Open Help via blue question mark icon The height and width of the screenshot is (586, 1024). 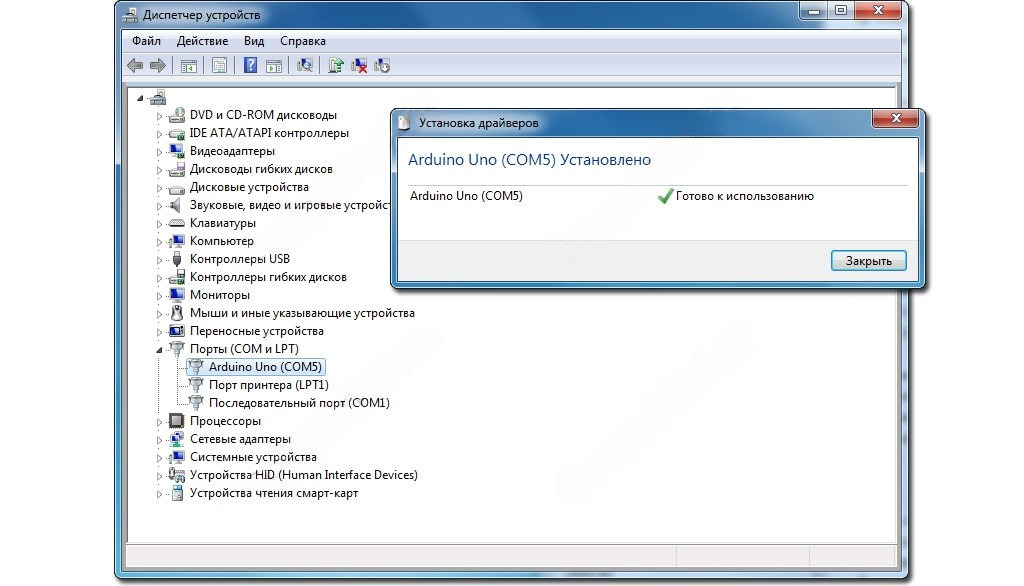pos(251,66)
